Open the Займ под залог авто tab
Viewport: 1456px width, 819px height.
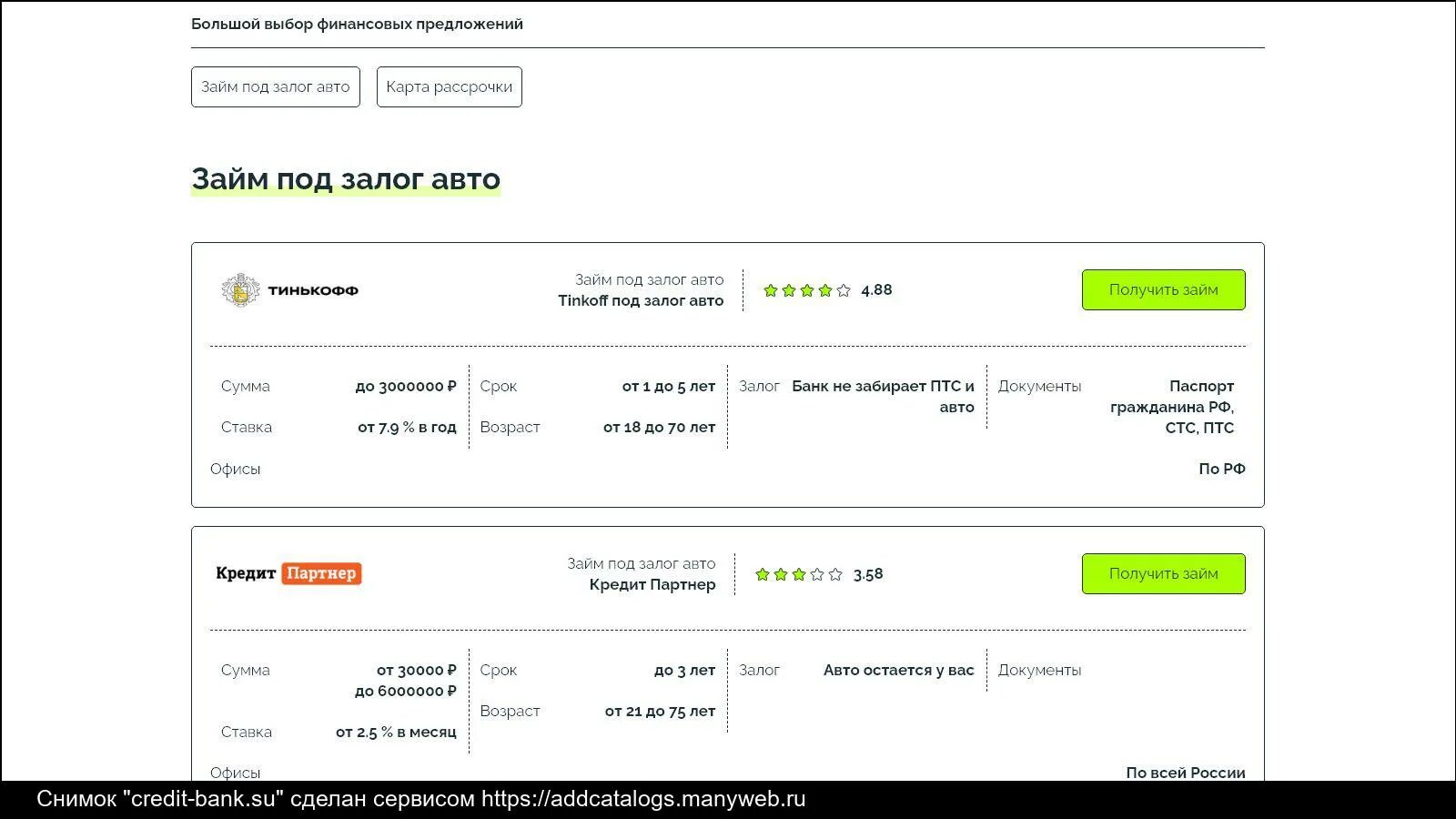point(276,86)
